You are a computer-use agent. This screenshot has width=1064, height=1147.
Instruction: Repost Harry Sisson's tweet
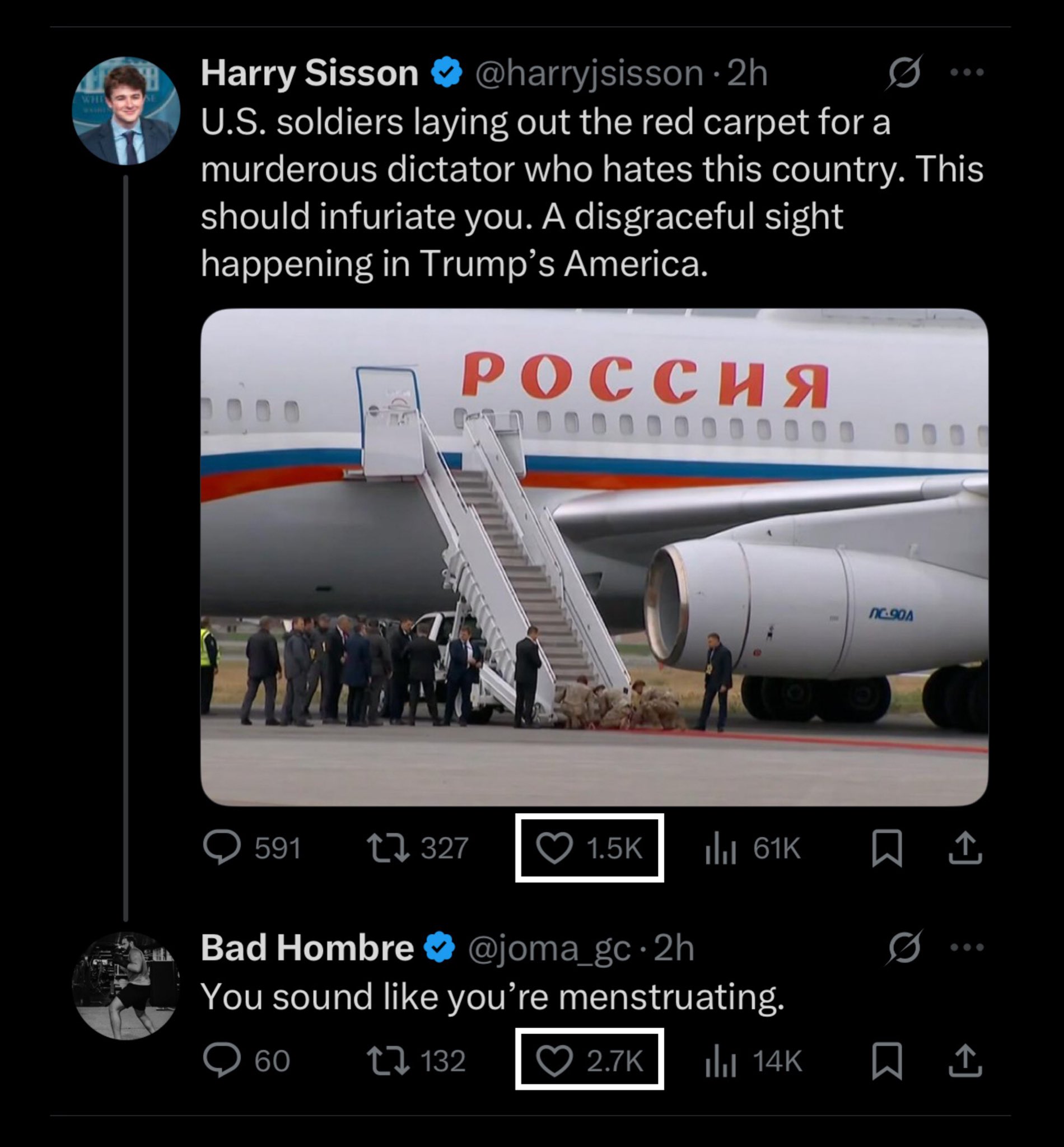click(x=388, y=848)
